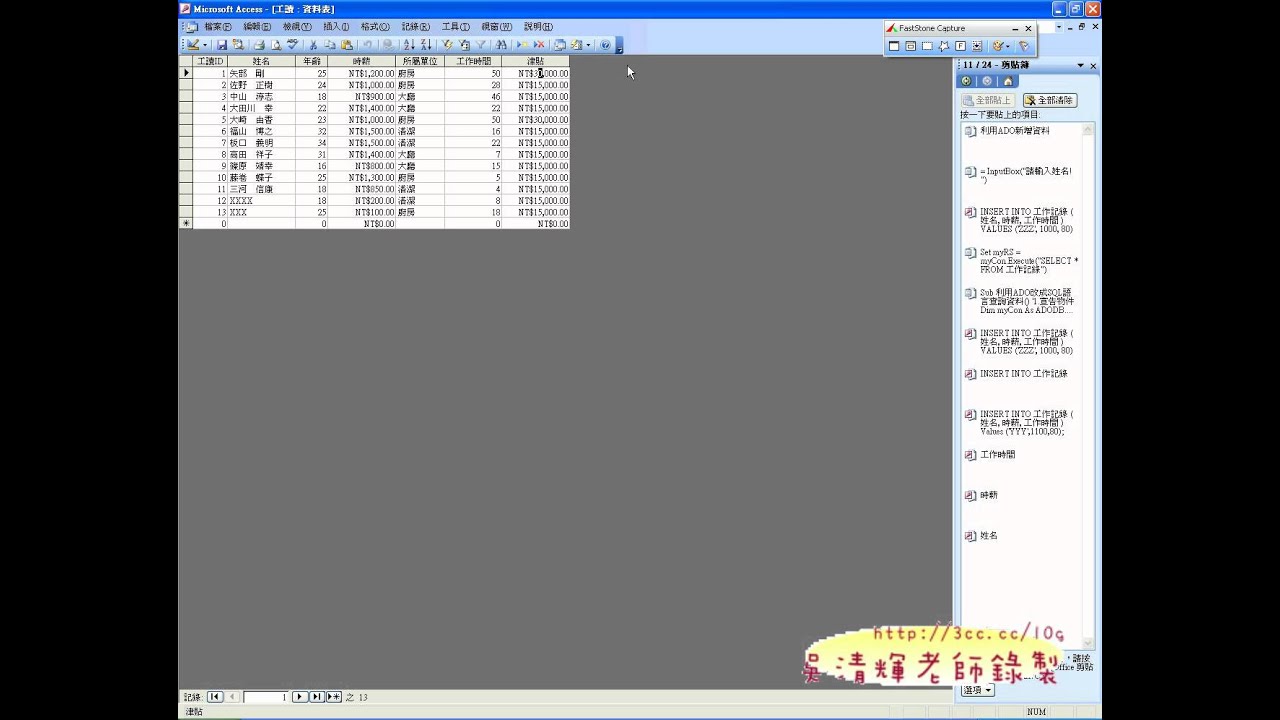Click the Sort Ascending A-Z icon
This screenshot has height=720, width=1280.
click(408, 45)
